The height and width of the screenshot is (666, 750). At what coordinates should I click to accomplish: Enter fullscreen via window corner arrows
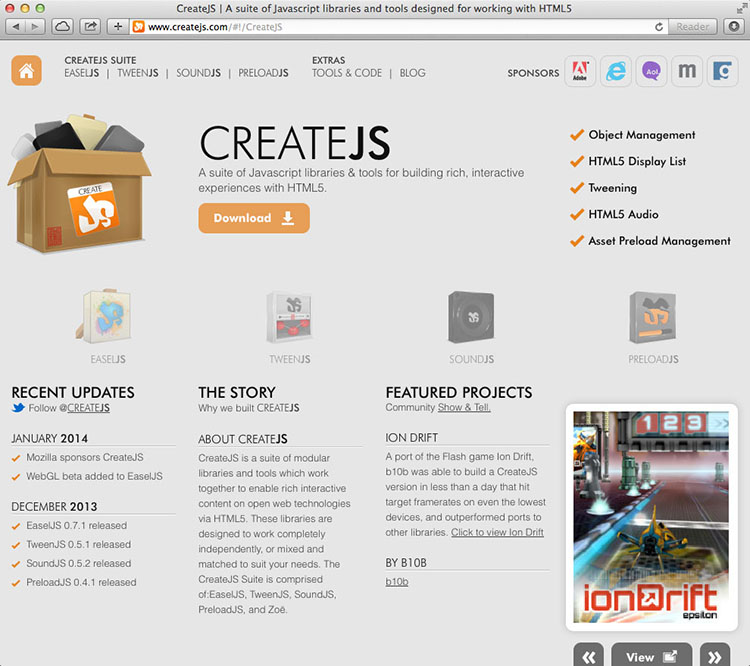(x=741, y=8)
